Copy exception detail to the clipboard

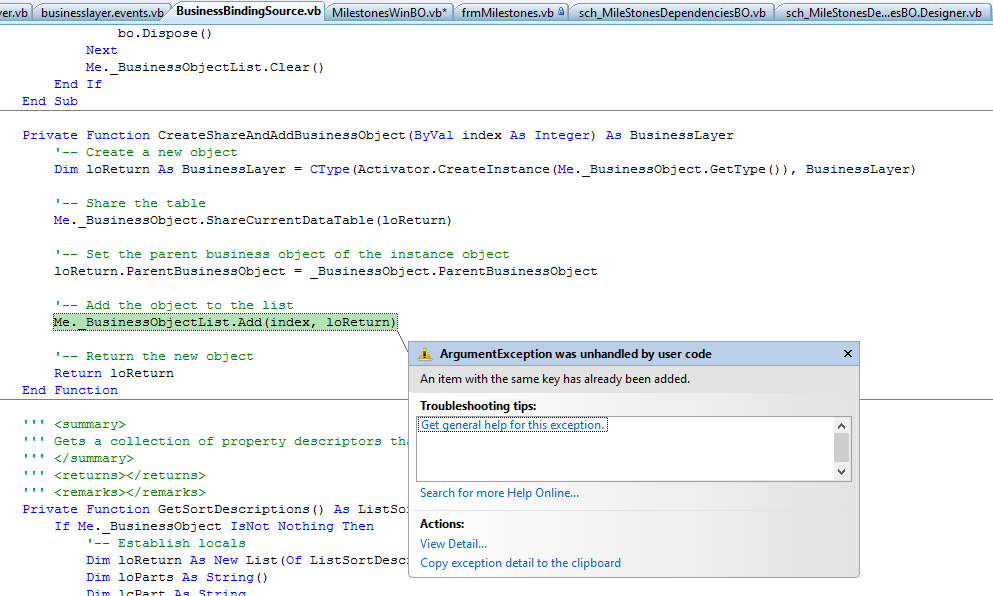click(x=520, y=563)
